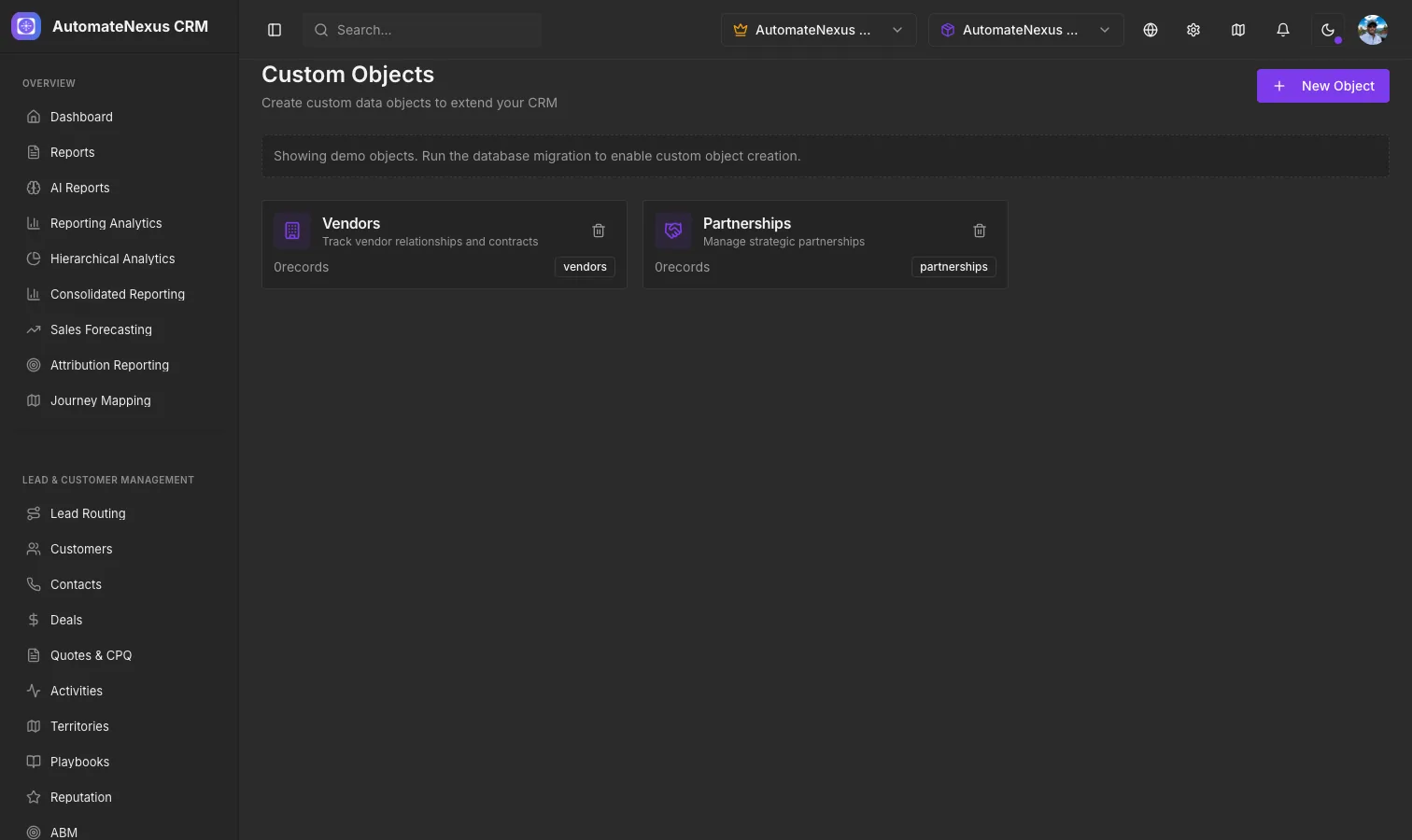The width and height of the screenshot is (1412, 840).
Task: Click the Deals dollar icon
Action: click(34, 620)
